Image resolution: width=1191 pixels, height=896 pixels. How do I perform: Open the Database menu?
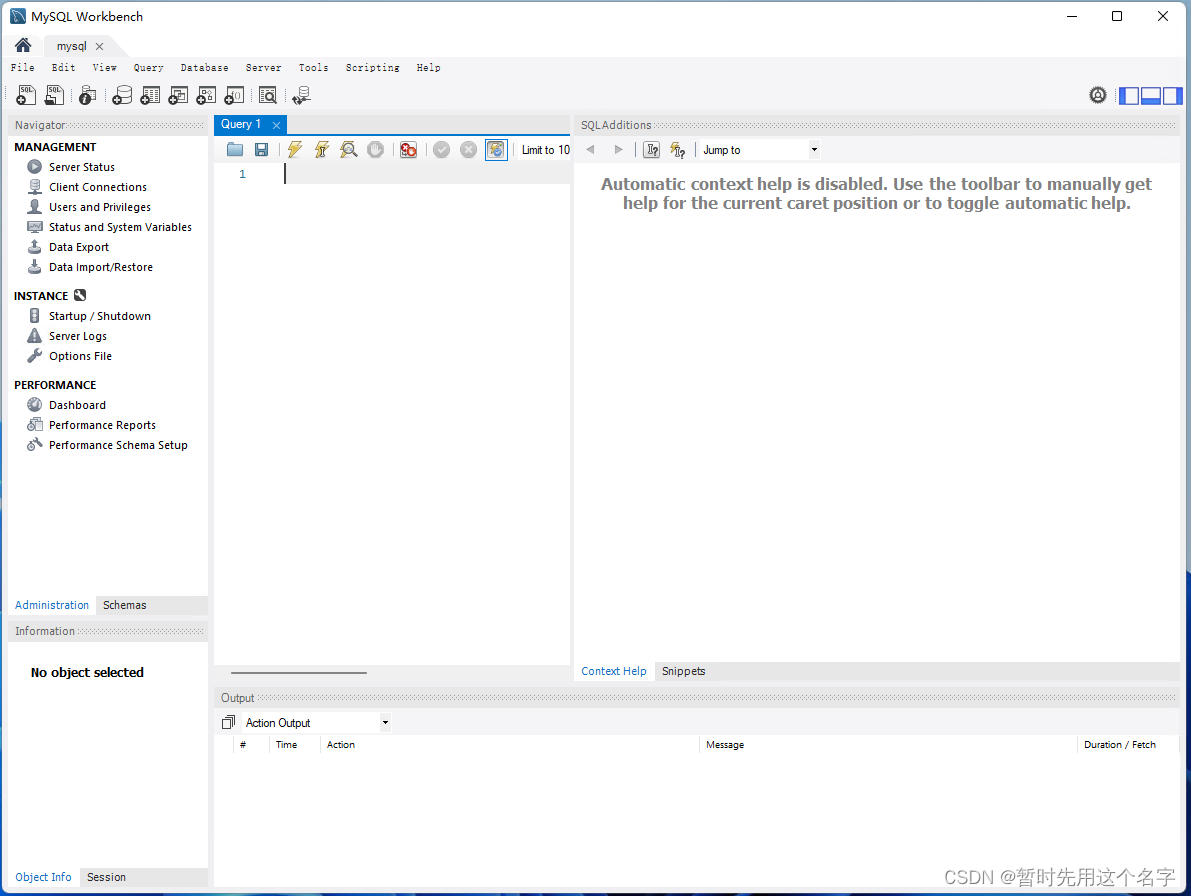click(204, 68)
